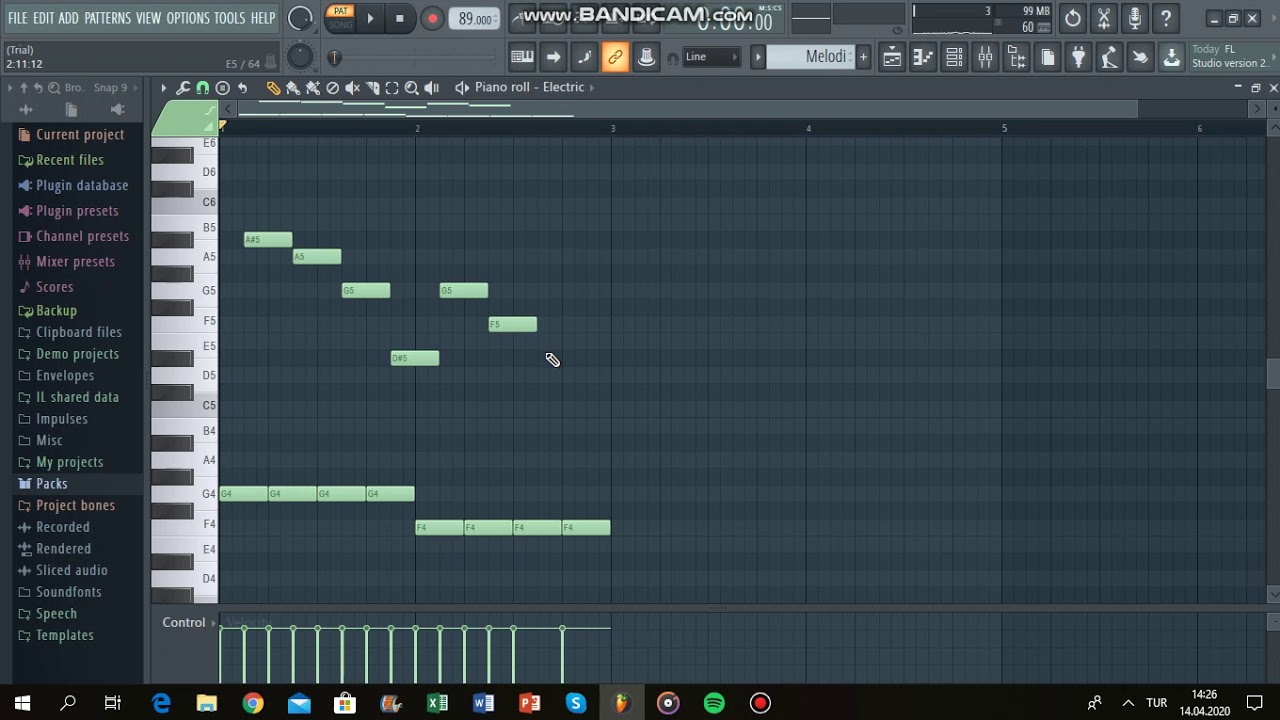Select the Paint brush tool in piano roll
The height and width of the screenshot is (720, 1280).
click(x=293, y=88)
